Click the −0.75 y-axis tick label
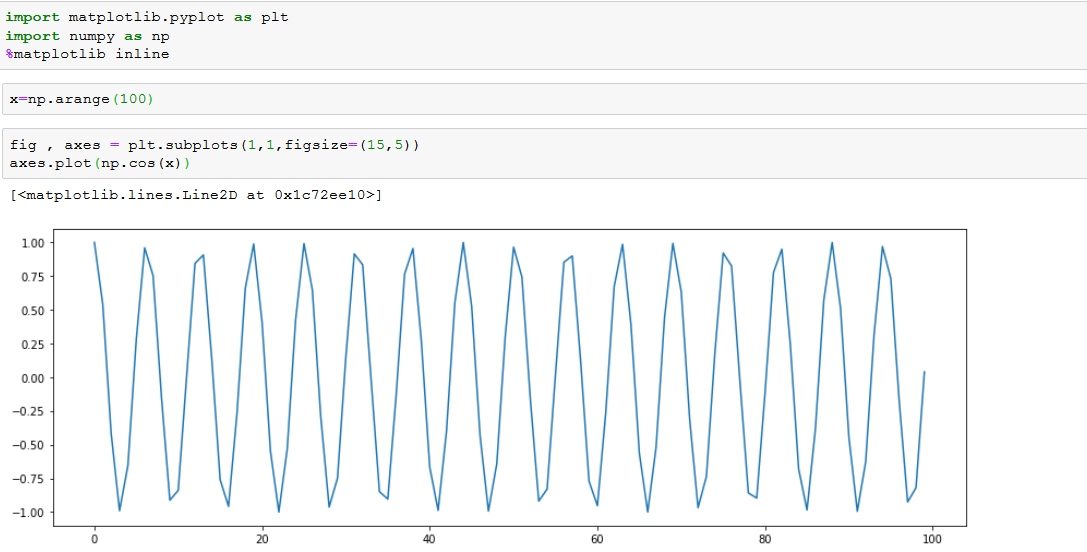1087x552 pixels. coord(30,478)
